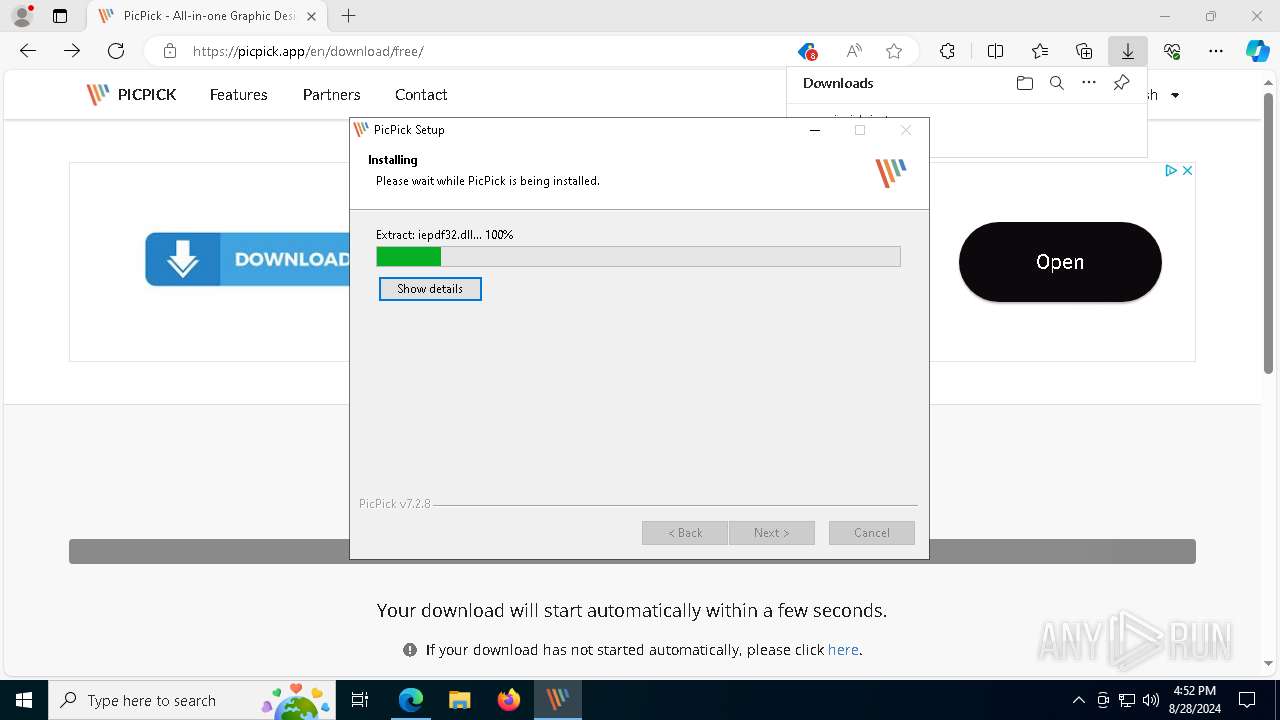1280x720 pixels.
Task: Search downloads in Downloads panel
Action: pos(1056,83)
